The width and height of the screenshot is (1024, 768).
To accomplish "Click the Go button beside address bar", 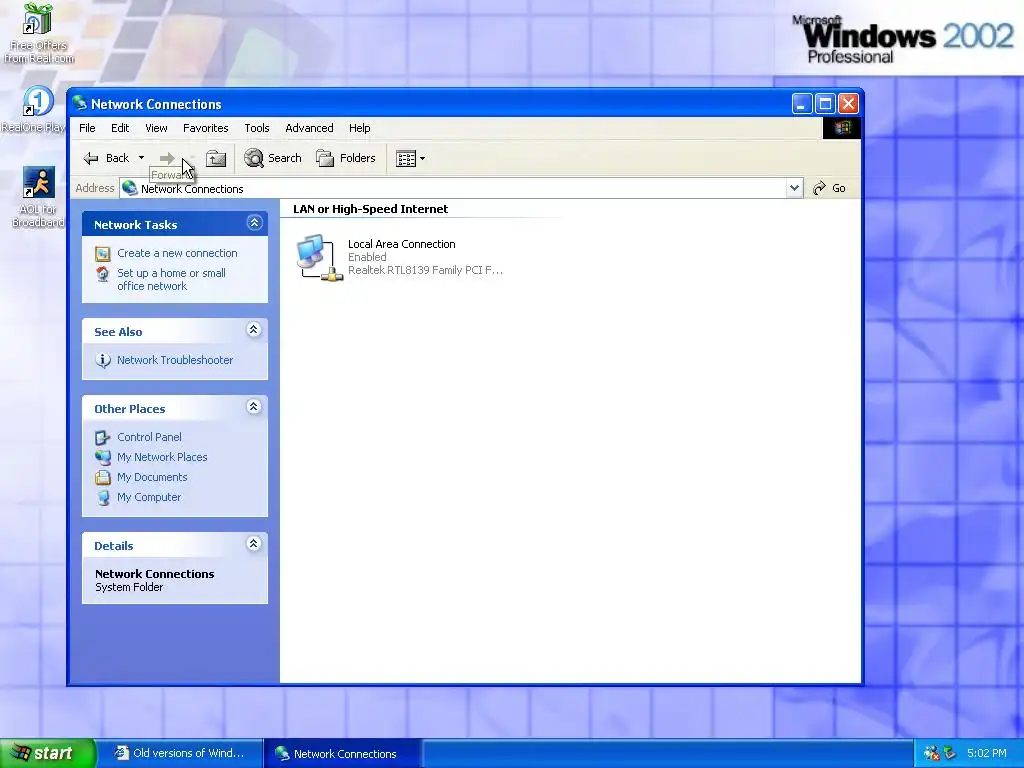I will click(829, 188).
